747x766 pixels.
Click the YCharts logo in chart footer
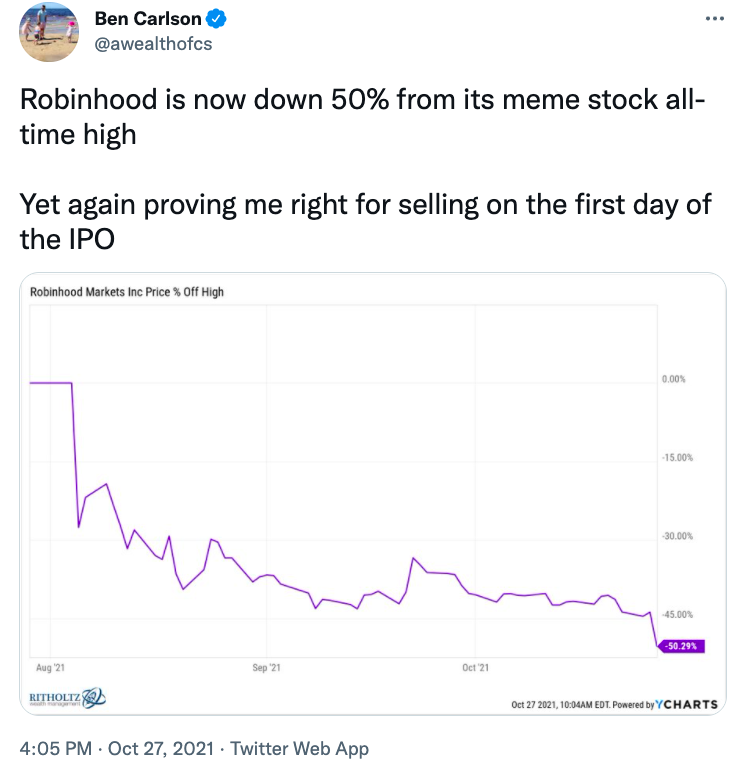(687, 704)
